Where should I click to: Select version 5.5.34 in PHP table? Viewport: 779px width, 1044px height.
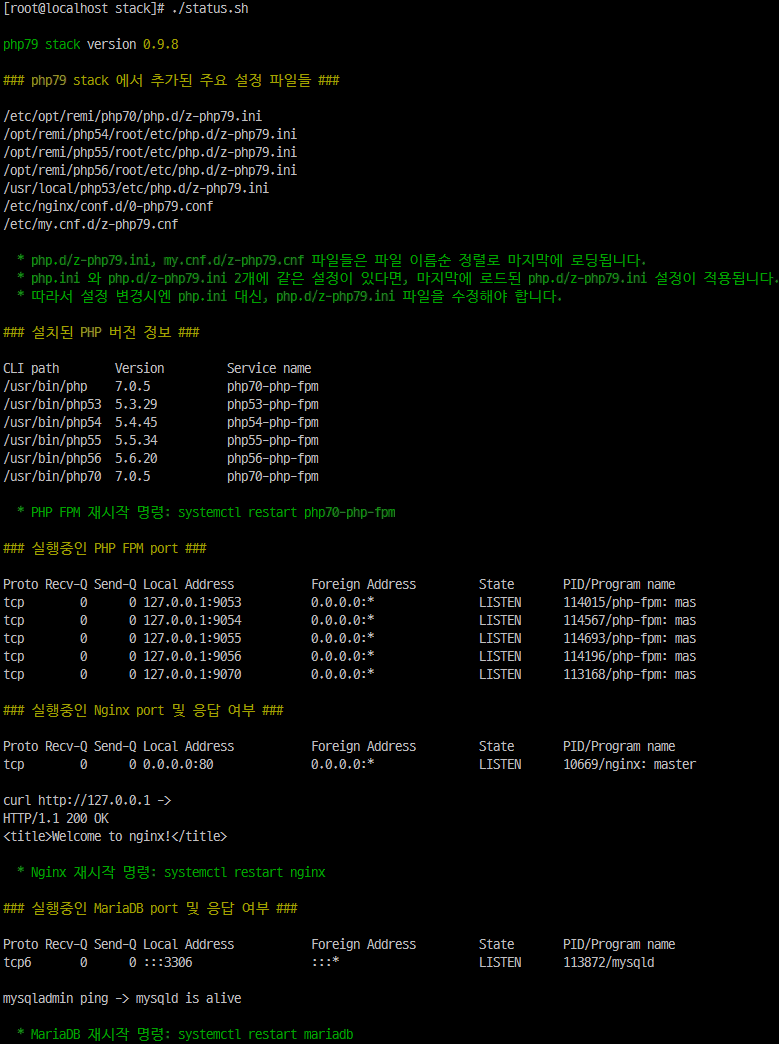(x=136, y=440)
